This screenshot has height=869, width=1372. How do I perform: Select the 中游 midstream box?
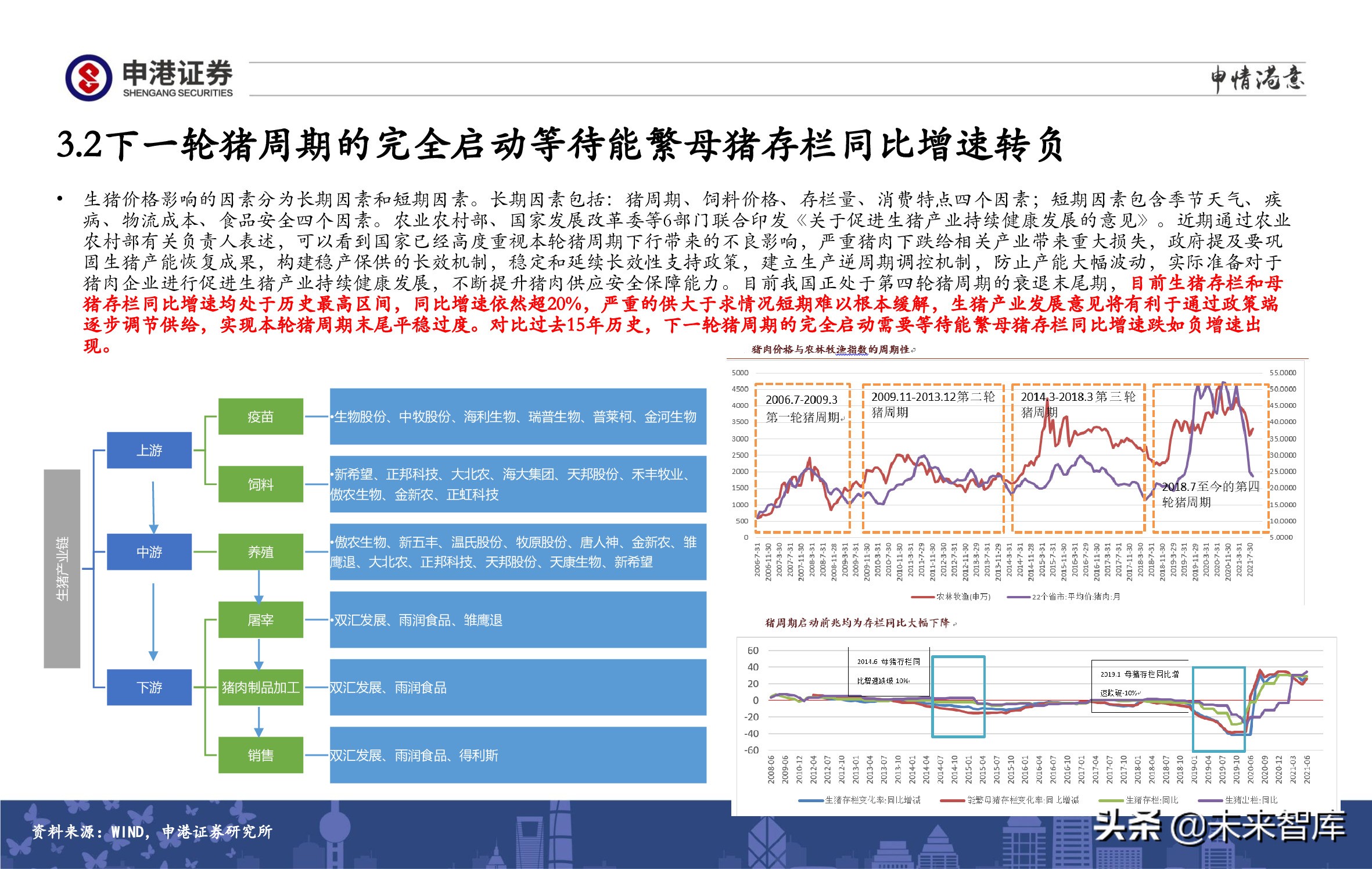[x=149, y=552]
